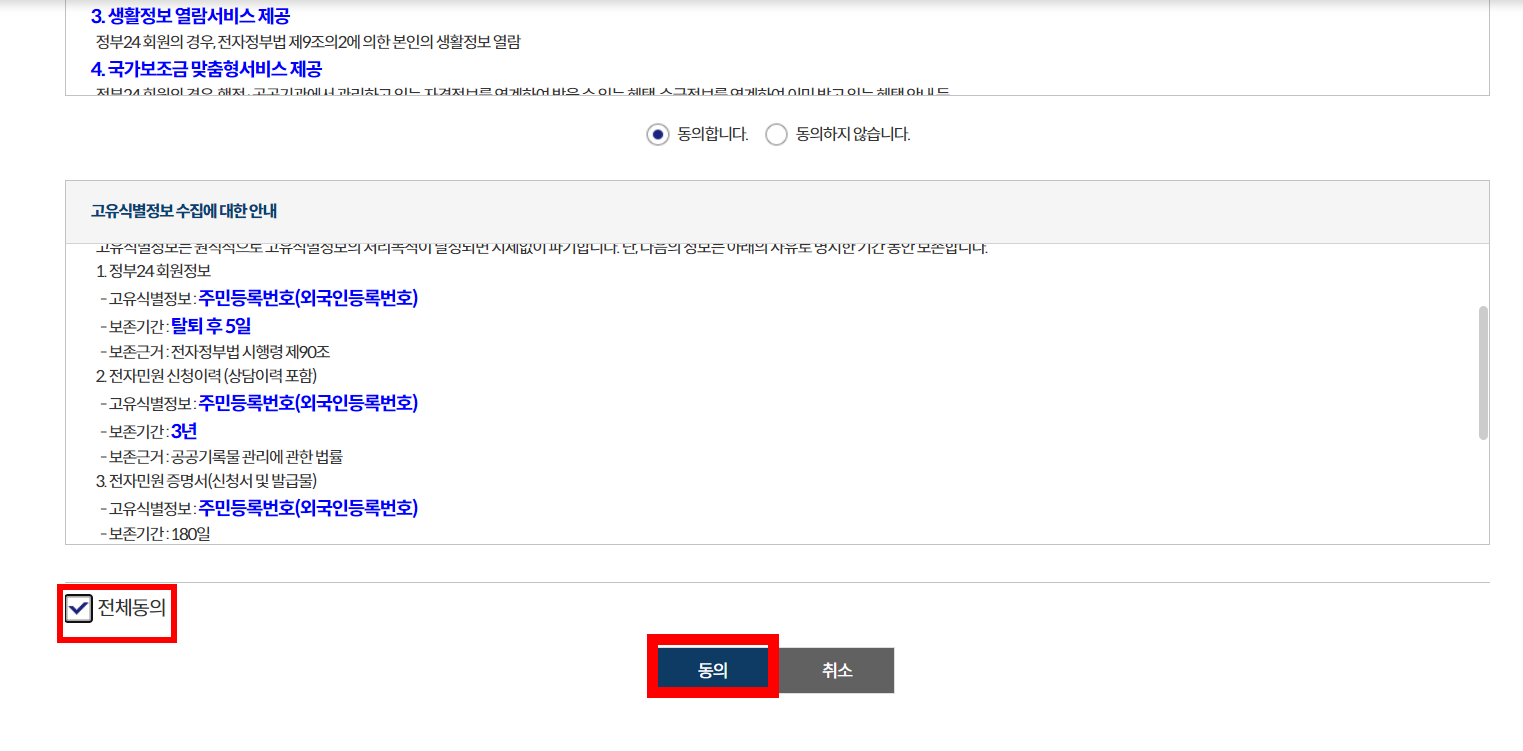
Task: Click the 정부24 회원정보 list item
Action: pyautogui.click(x=157, y=271)
